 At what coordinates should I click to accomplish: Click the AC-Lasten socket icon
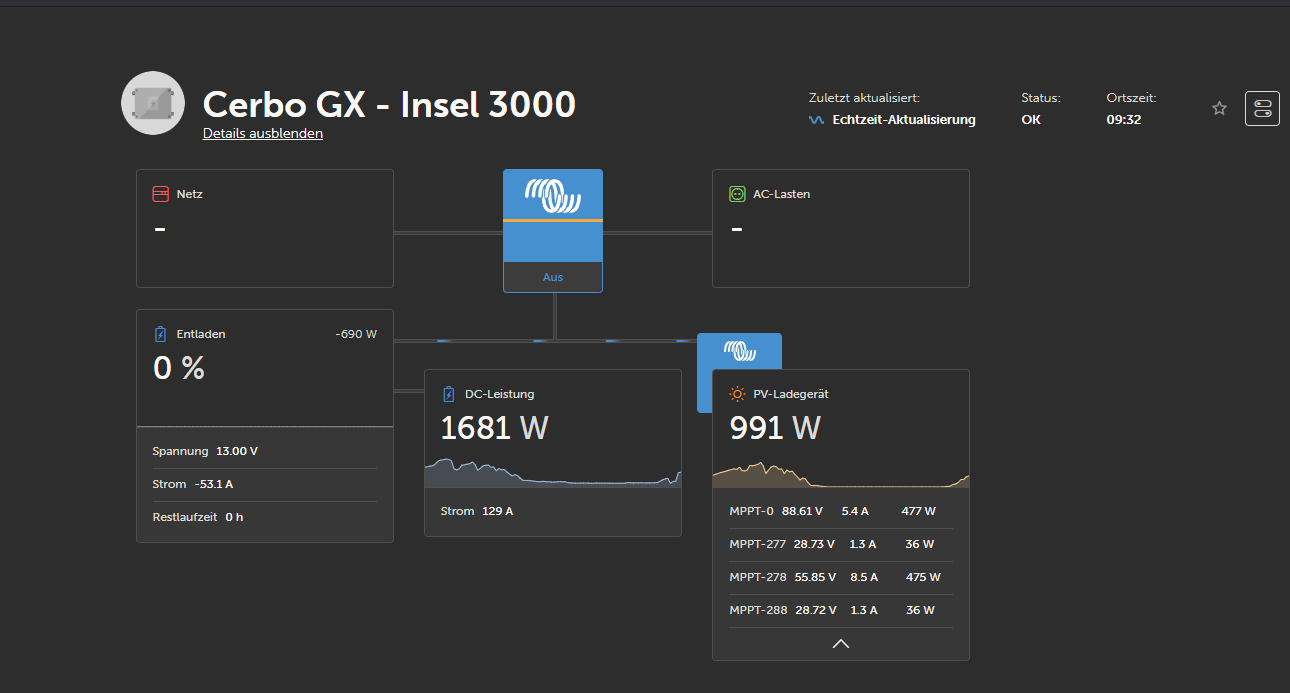737,194
